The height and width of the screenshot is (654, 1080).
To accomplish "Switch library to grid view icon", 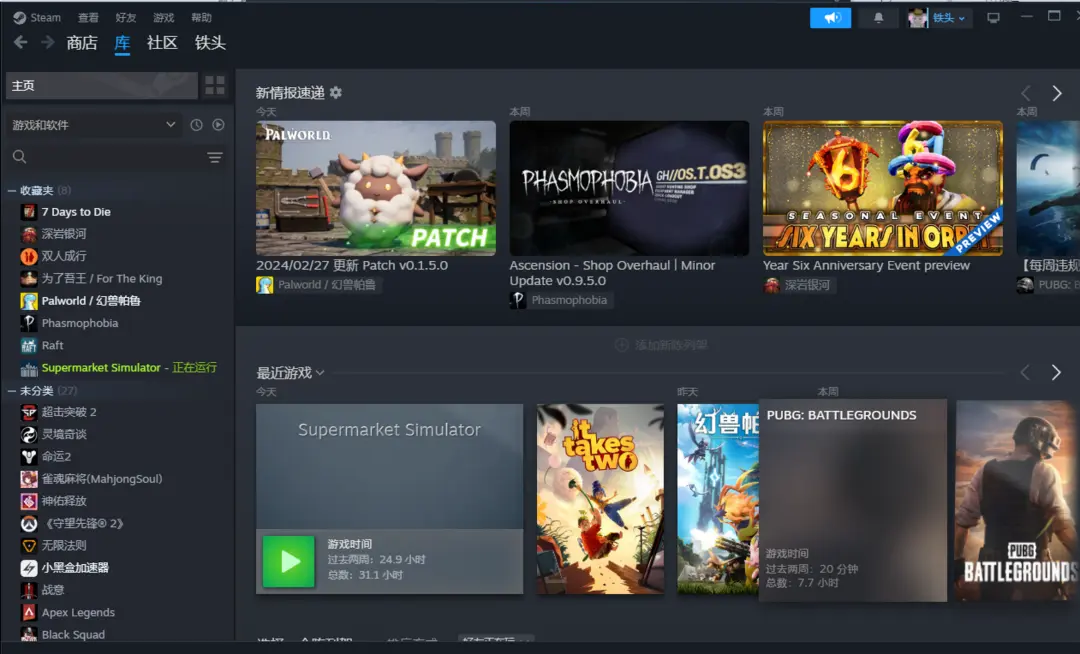I will (215, 85).
